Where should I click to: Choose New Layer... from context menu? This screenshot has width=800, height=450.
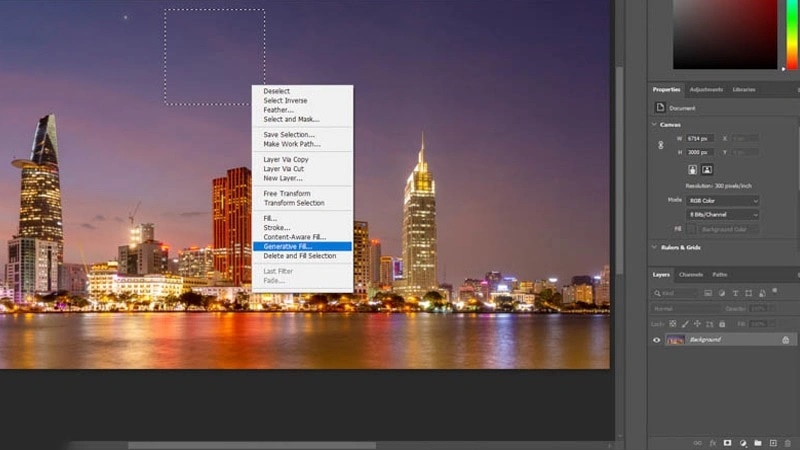pos(283,178)
